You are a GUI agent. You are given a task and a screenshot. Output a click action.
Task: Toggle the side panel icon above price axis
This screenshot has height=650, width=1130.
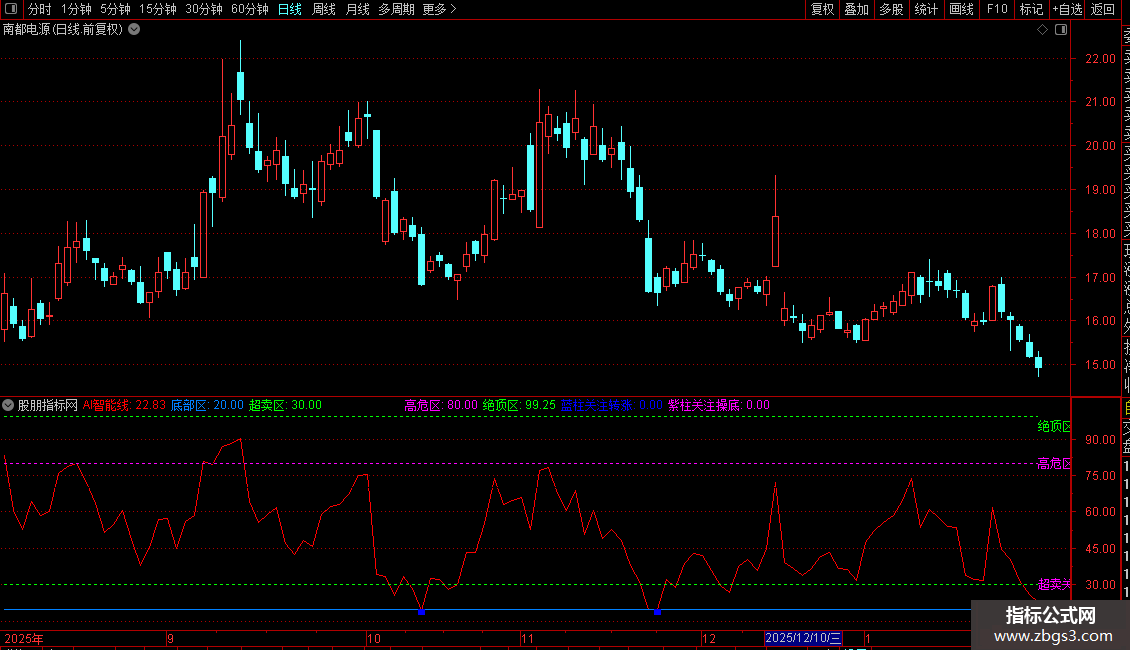[x=1061, y=30]
